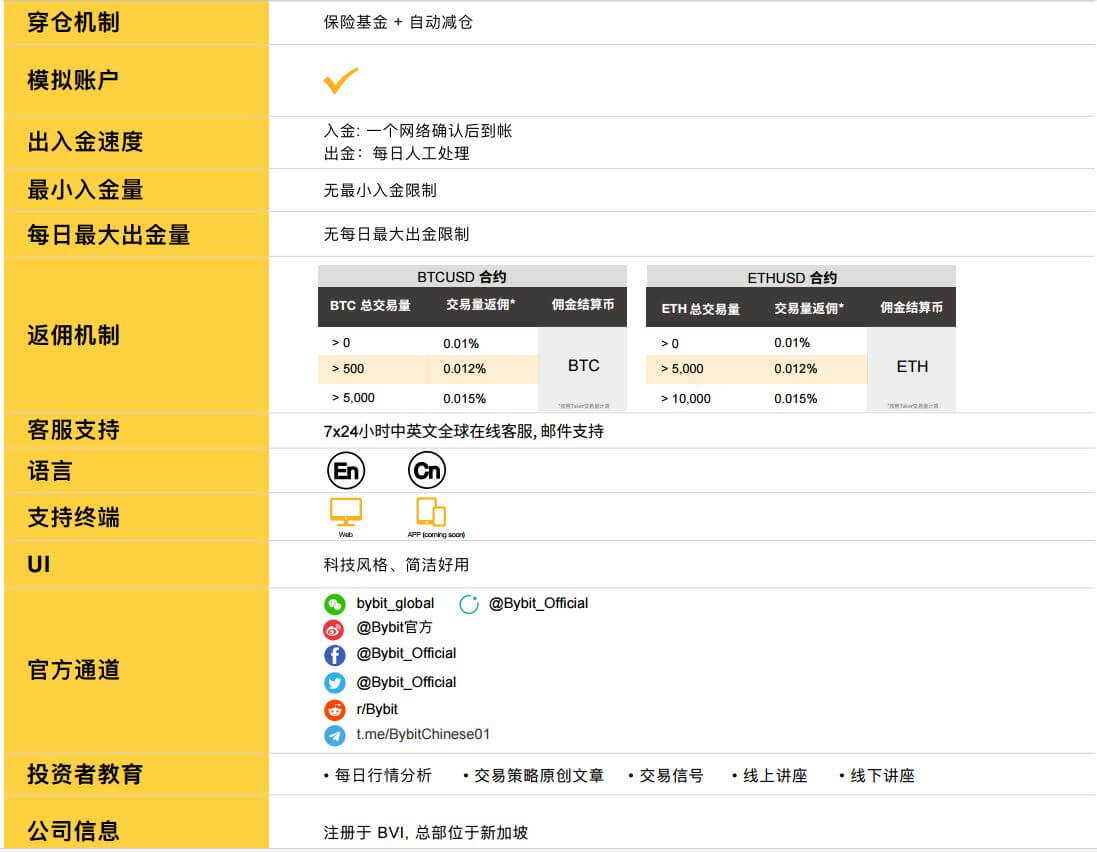The image size is (1097, 852).
Task: Click the 每日行情分析 bullet
Action: [378, 775]
